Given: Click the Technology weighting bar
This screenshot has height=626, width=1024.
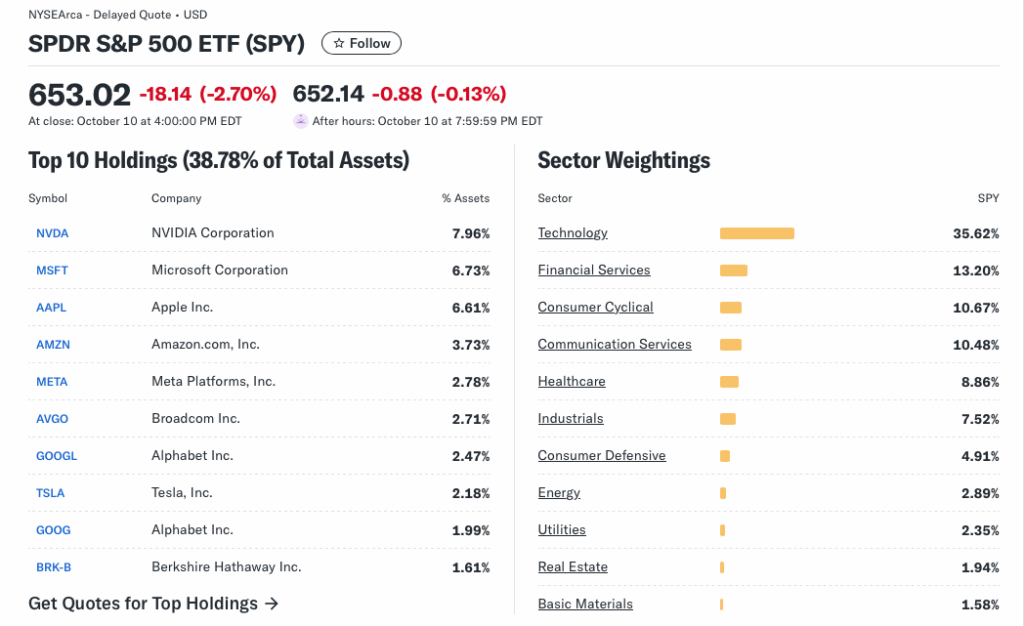Looking at the screenshot, I should pos(757,233).
